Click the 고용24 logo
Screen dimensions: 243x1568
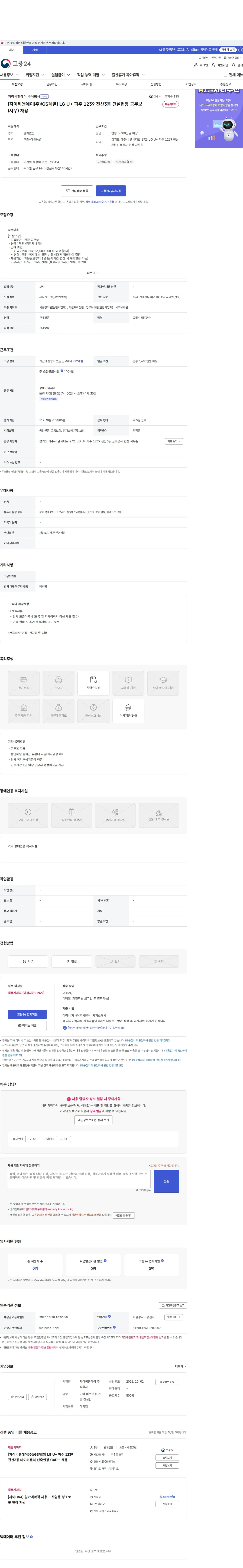pyautogui.click(x=16, y=63)
